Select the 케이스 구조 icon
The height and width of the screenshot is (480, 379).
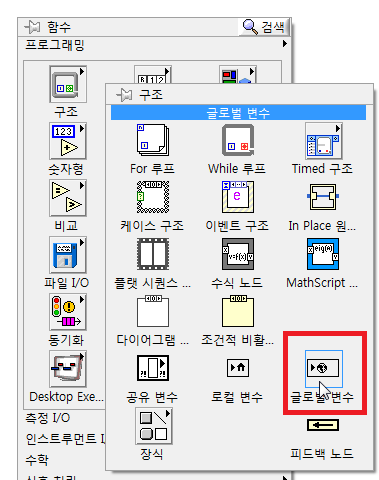pyautogui.click(x=153, y=197)
